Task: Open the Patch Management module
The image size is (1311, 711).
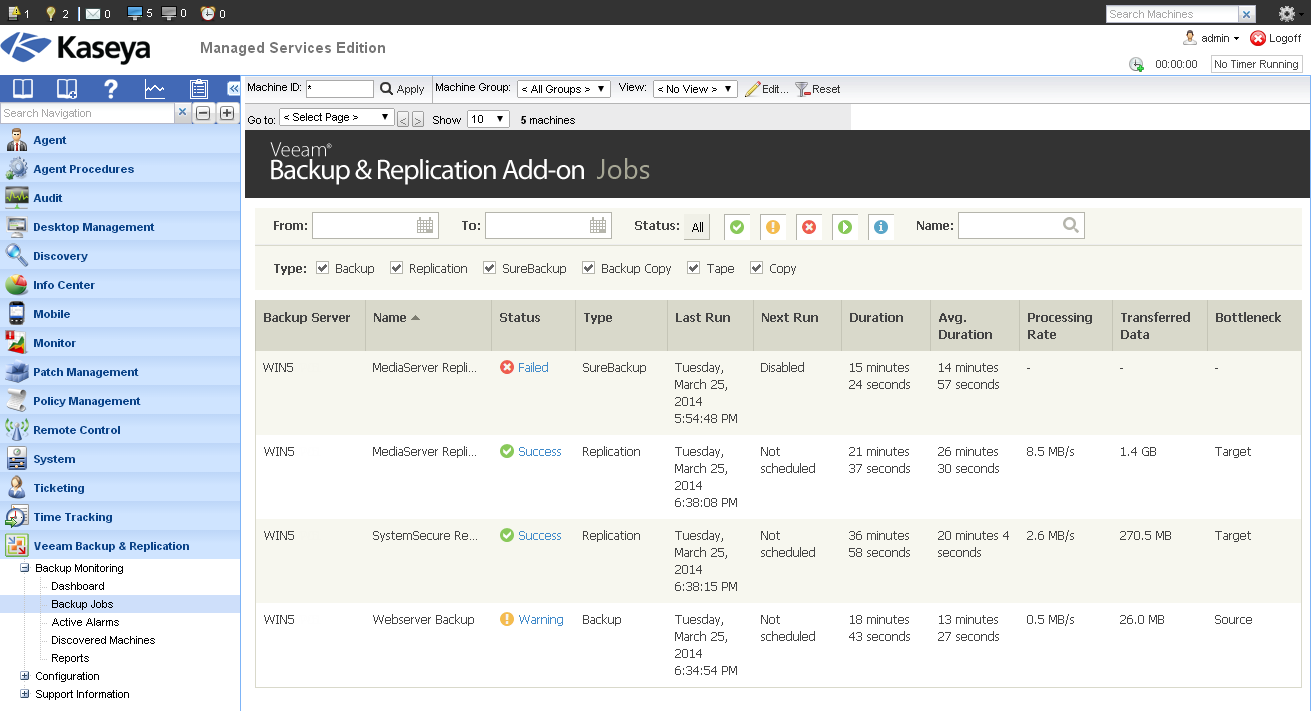Action: (86, 372)
